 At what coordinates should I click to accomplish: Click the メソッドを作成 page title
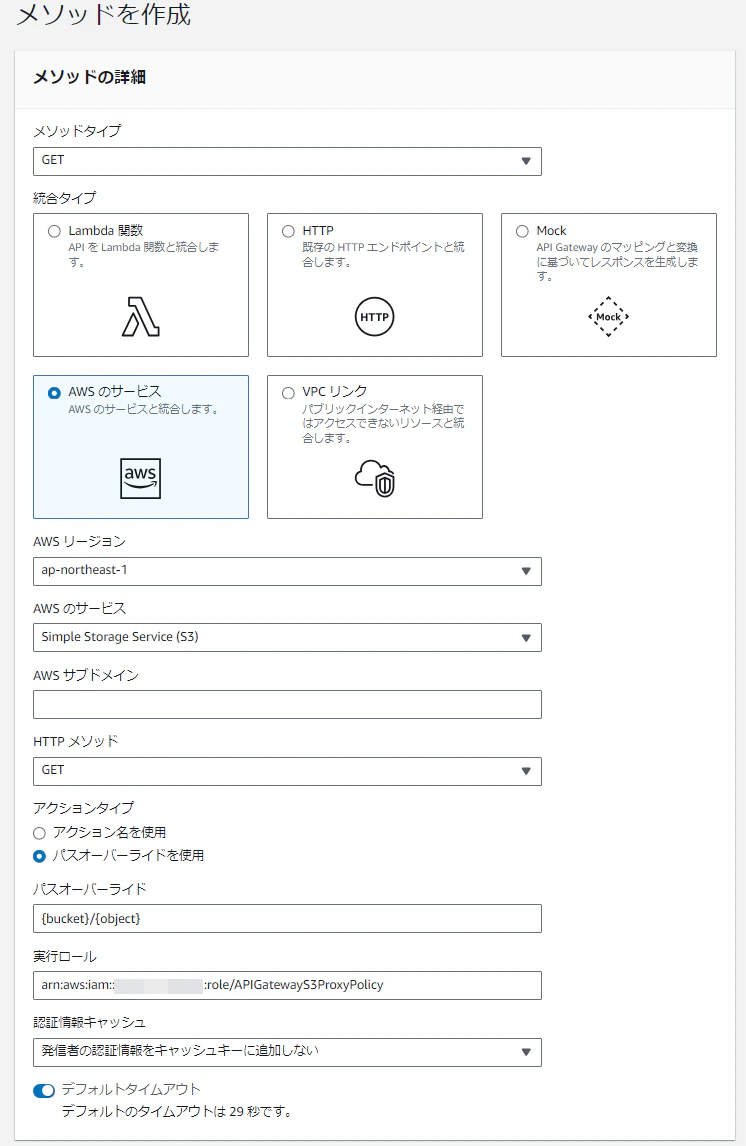point(104,14)
